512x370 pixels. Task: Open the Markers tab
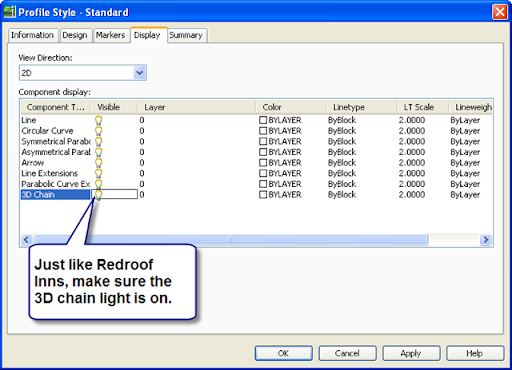[111, 35]
